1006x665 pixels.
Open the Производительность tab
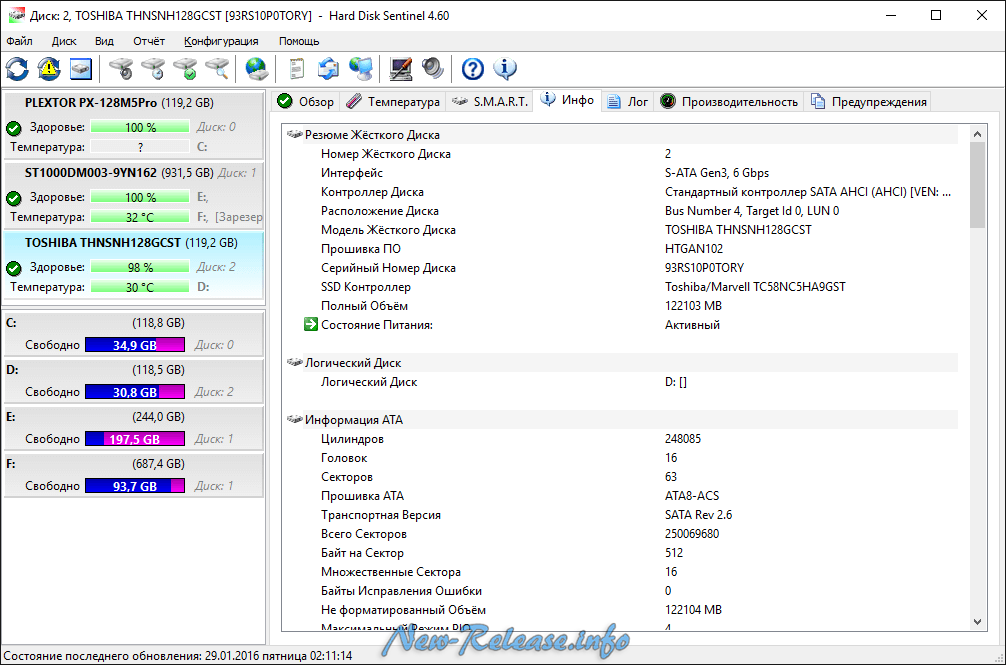click(728, 102)
